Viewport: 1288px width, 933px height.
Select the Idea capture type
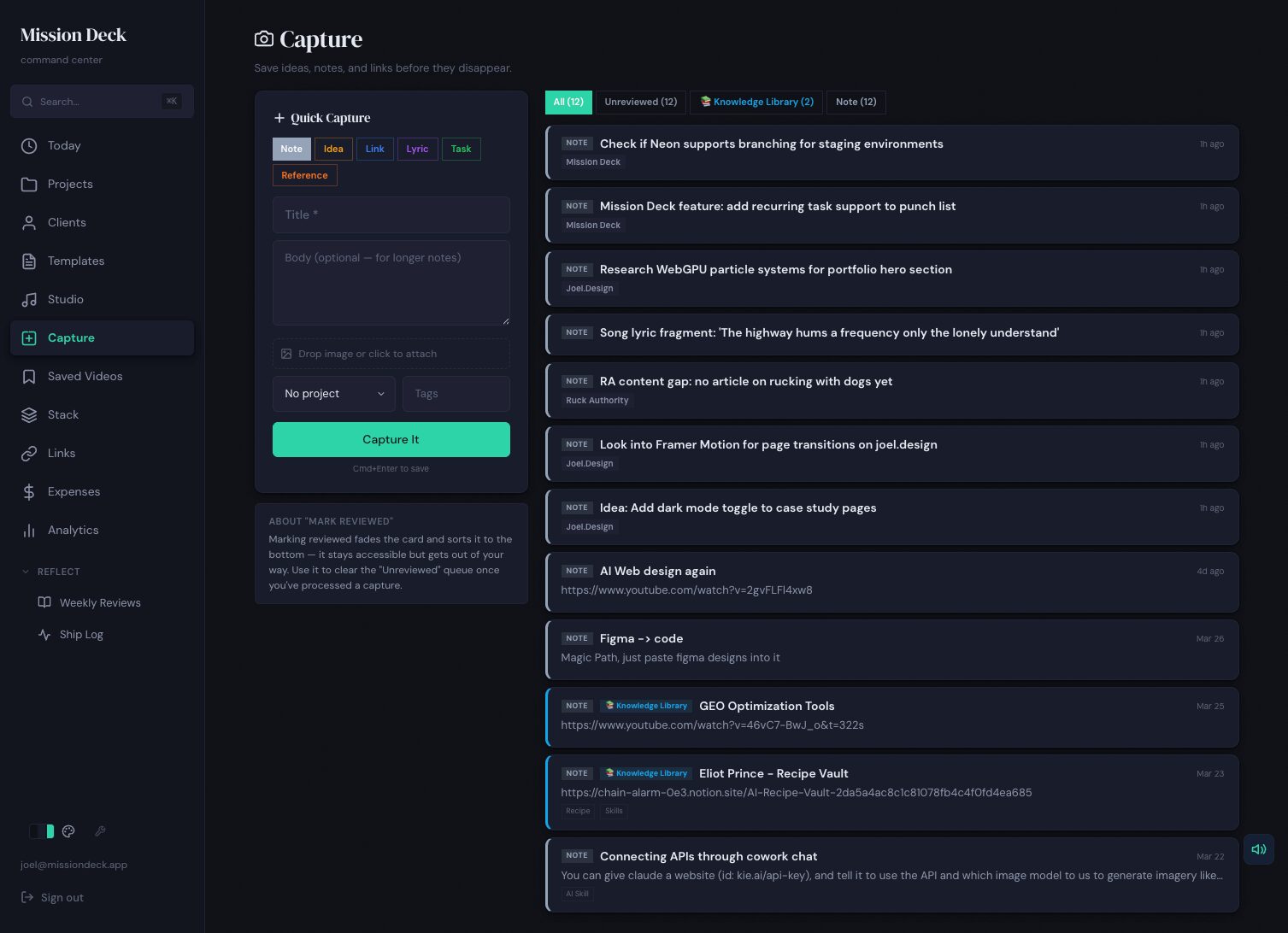click(x=333, y=150)
